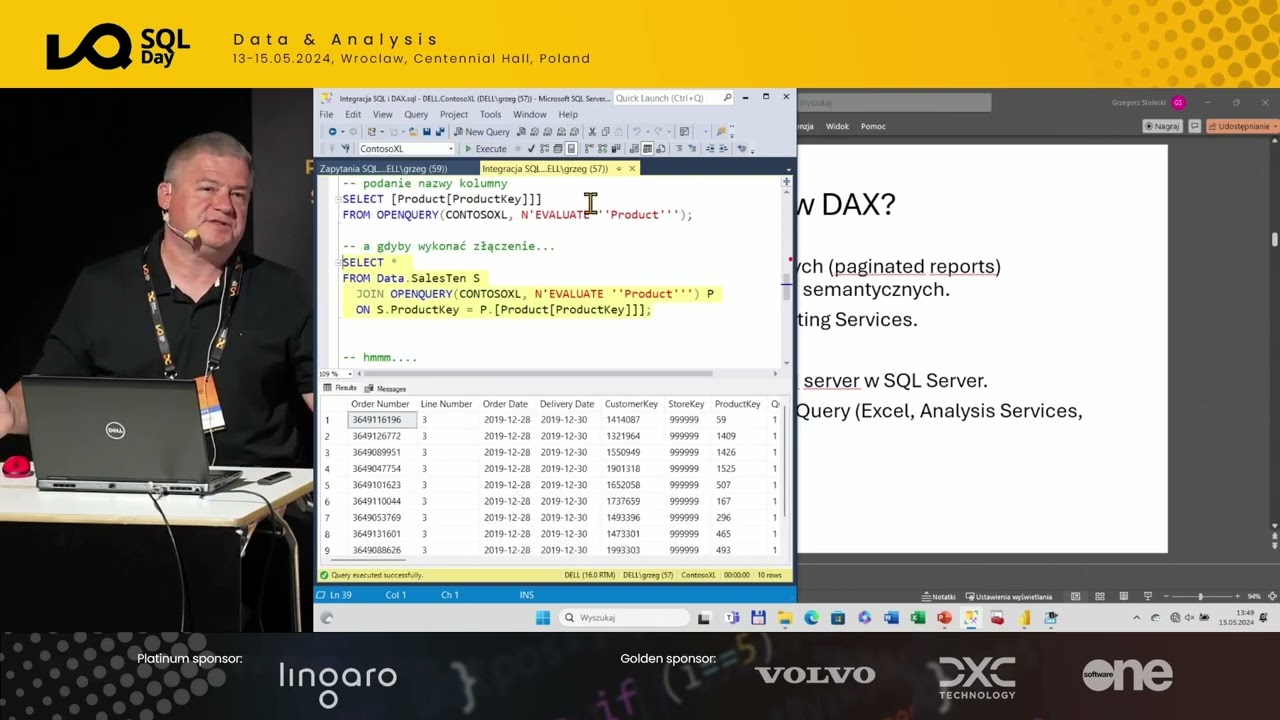1280x720 pixels.
Task: Open the File menu in SSMS
Action: 327,115
